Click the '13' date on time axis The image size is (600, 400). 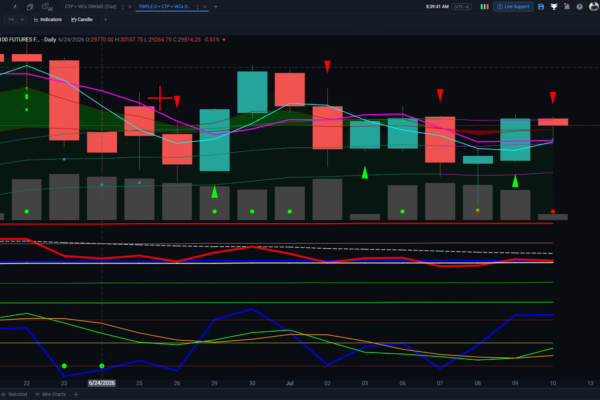[x=590, y=383]
